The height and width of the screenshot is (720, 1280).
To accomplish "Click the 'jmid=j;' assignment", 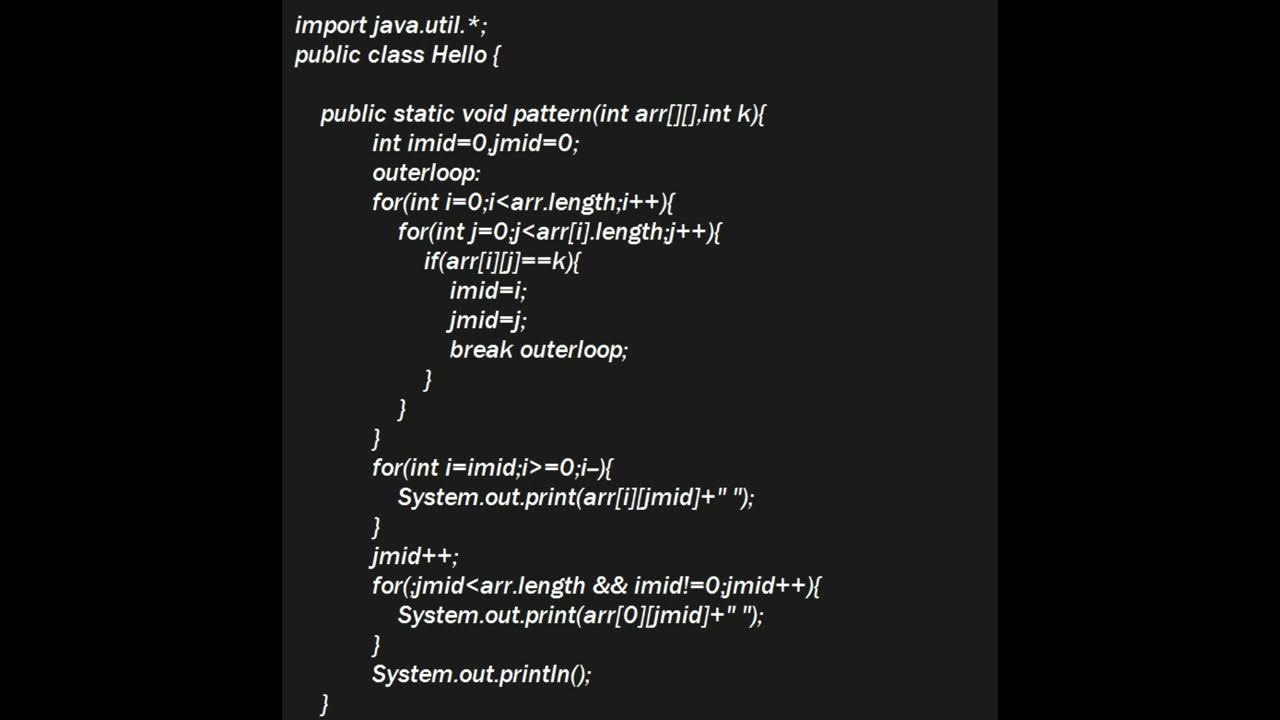I will pos(487,320).
